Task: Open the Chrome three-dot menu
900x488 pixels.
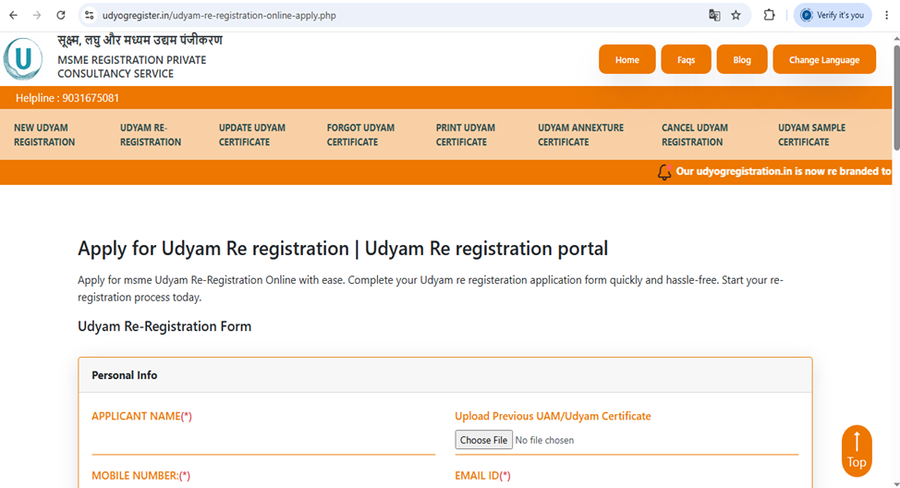Action: pyautogui.click(x=887, y=16)
